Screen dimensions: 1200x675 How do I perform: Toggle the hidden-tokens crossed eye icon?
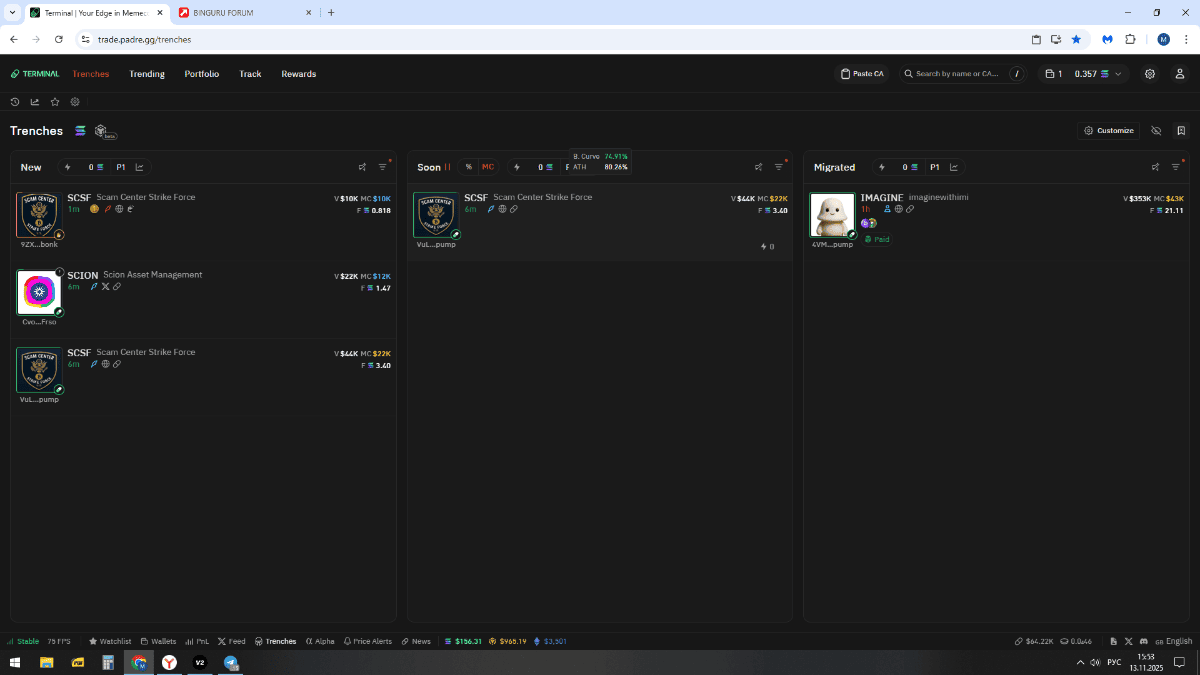[x=1156, y=131]
